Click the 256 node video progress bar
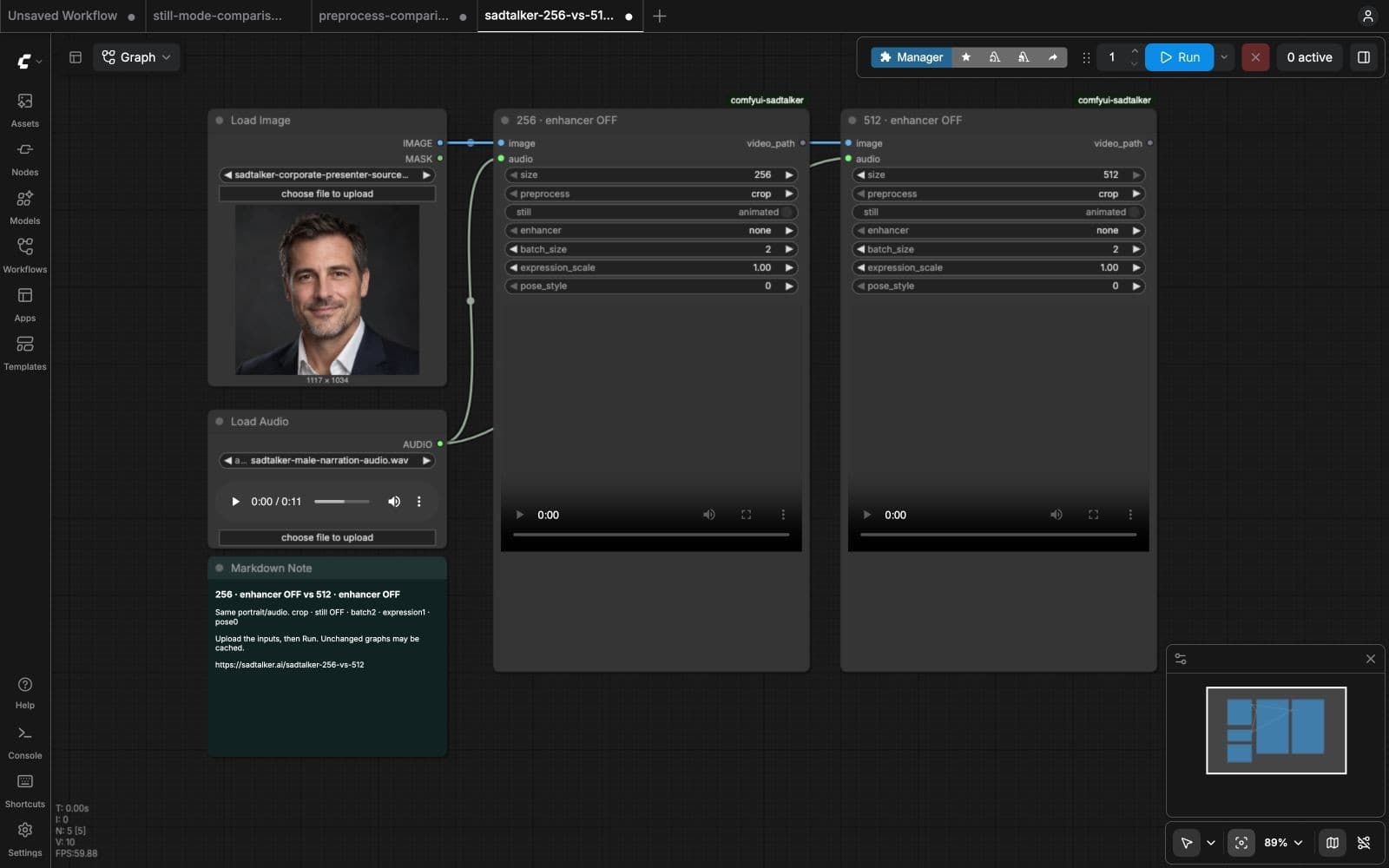Screen dimensions: 1389x868 651,535
